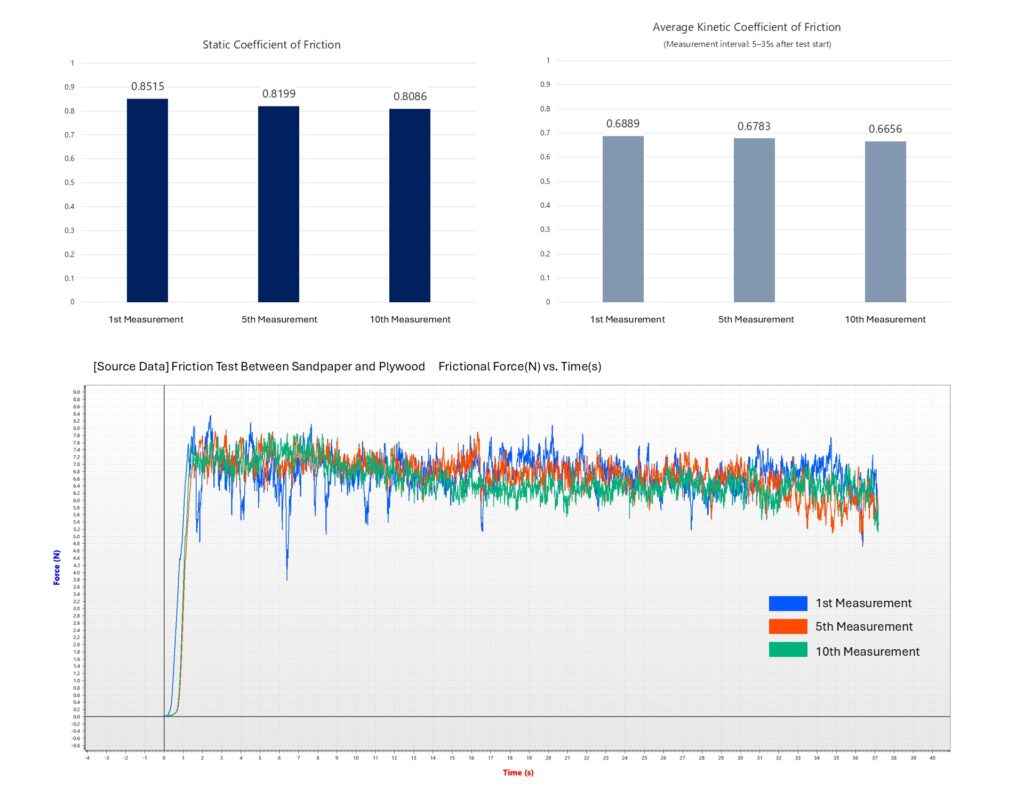Click the measurement interval subtitle text
Image resolution: width=1024 pixels, height=806 pixels.
pos(746,44)
